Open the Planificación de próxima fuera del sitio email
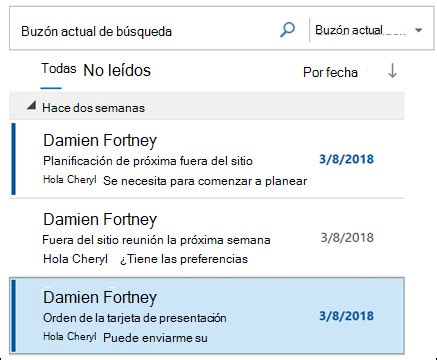This screenshot has height=360, width=437. pos(207,159)
